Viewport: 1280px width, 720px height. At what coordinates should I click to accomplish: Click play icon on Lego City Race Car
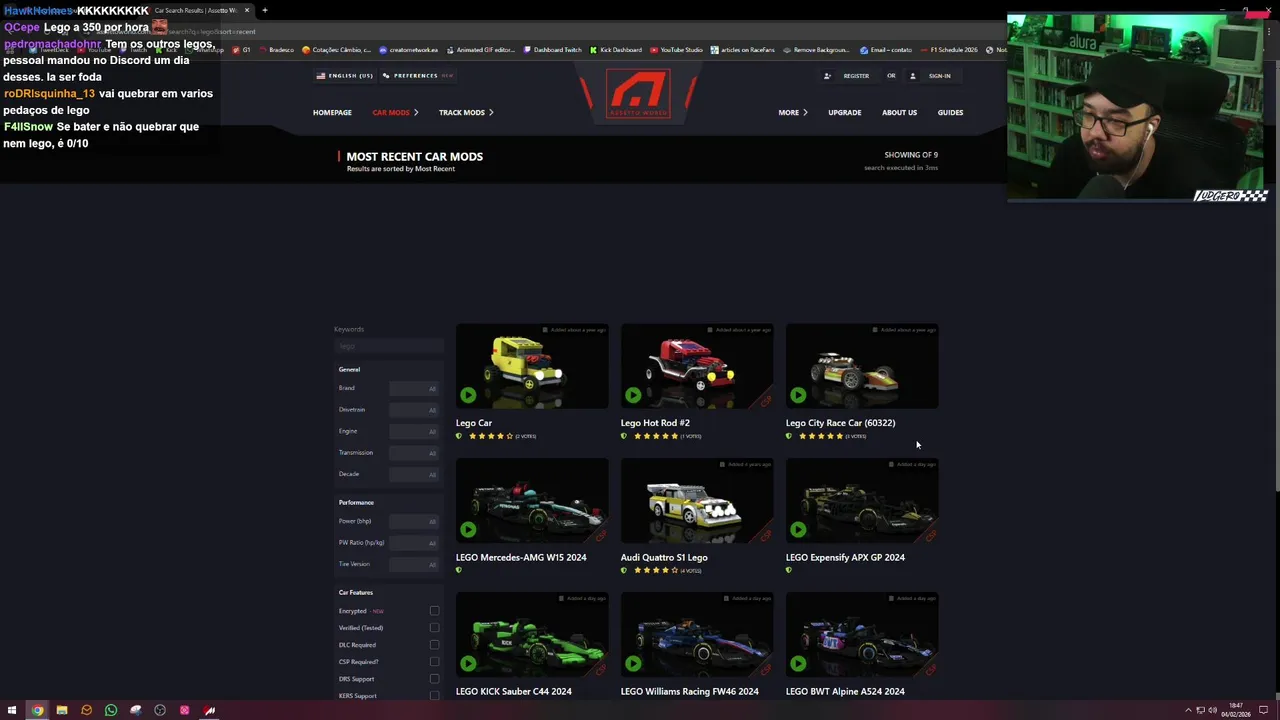(x=798, y=395)
